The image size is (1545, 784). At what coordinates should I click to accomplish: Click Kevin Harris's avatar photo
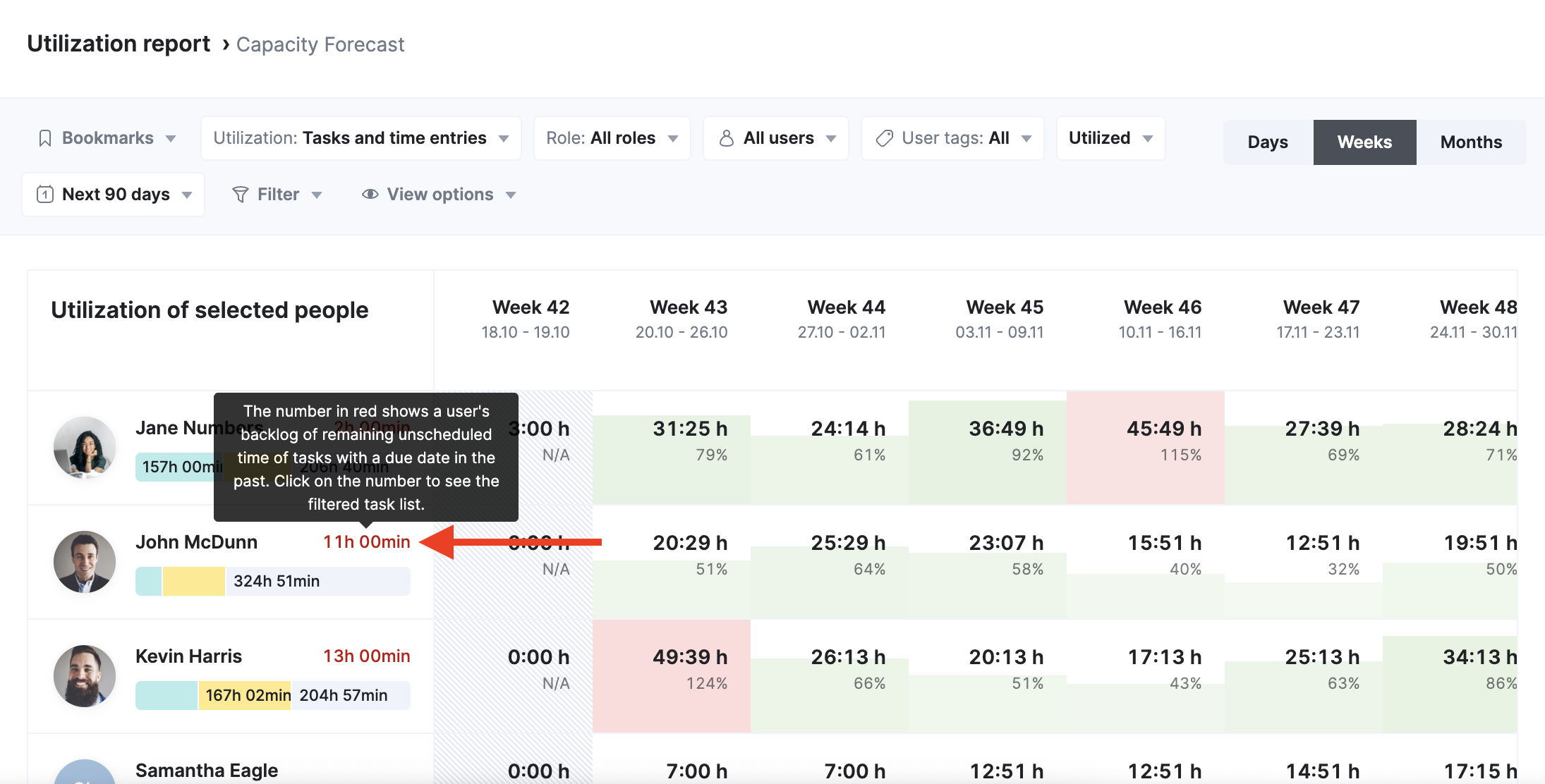[x=85, y=676]
